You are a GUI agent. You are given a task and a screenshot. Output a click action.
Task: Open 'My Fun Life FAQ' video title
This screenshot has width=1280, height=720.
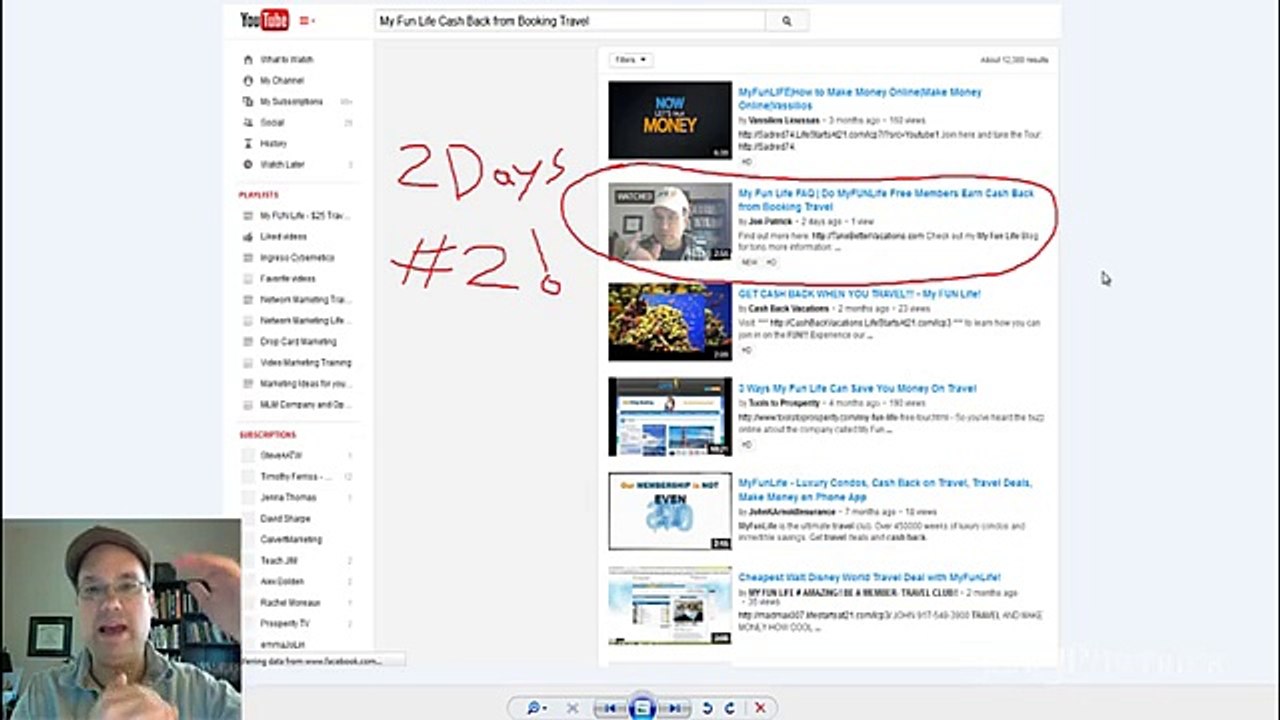point(886,200)
